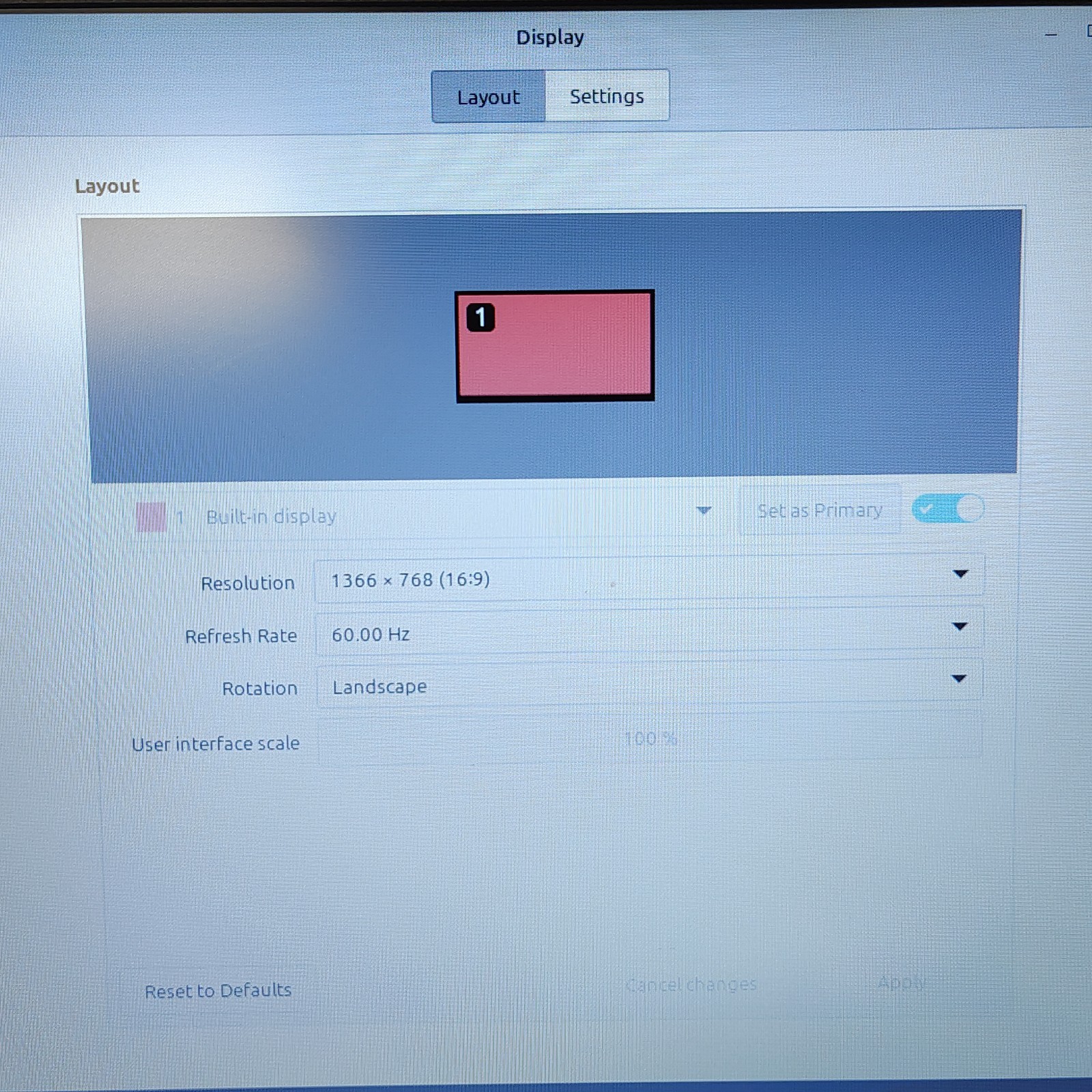Minimize the Display window
Image resolution: width=1092 pixels, height=1092 pixels.
1051,34
